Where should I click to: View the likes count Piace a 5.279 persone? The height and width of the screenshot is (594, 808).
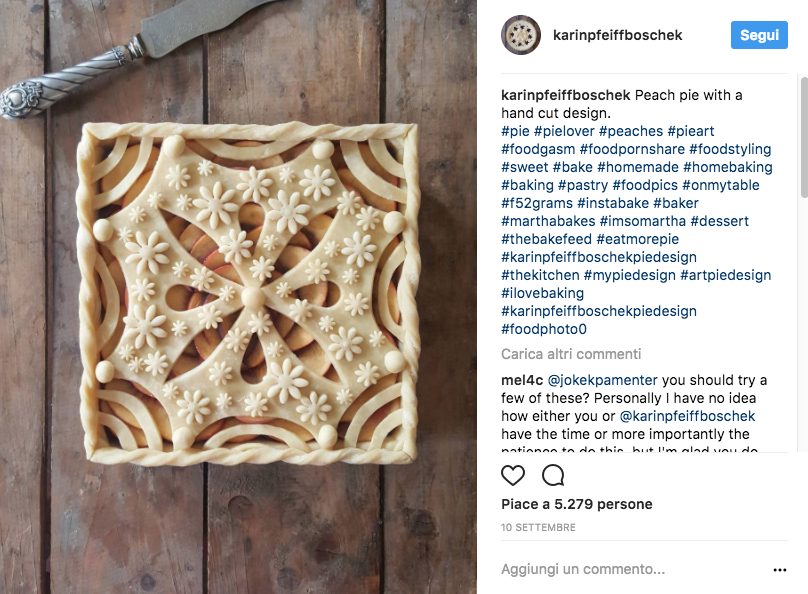pos(577,504)
